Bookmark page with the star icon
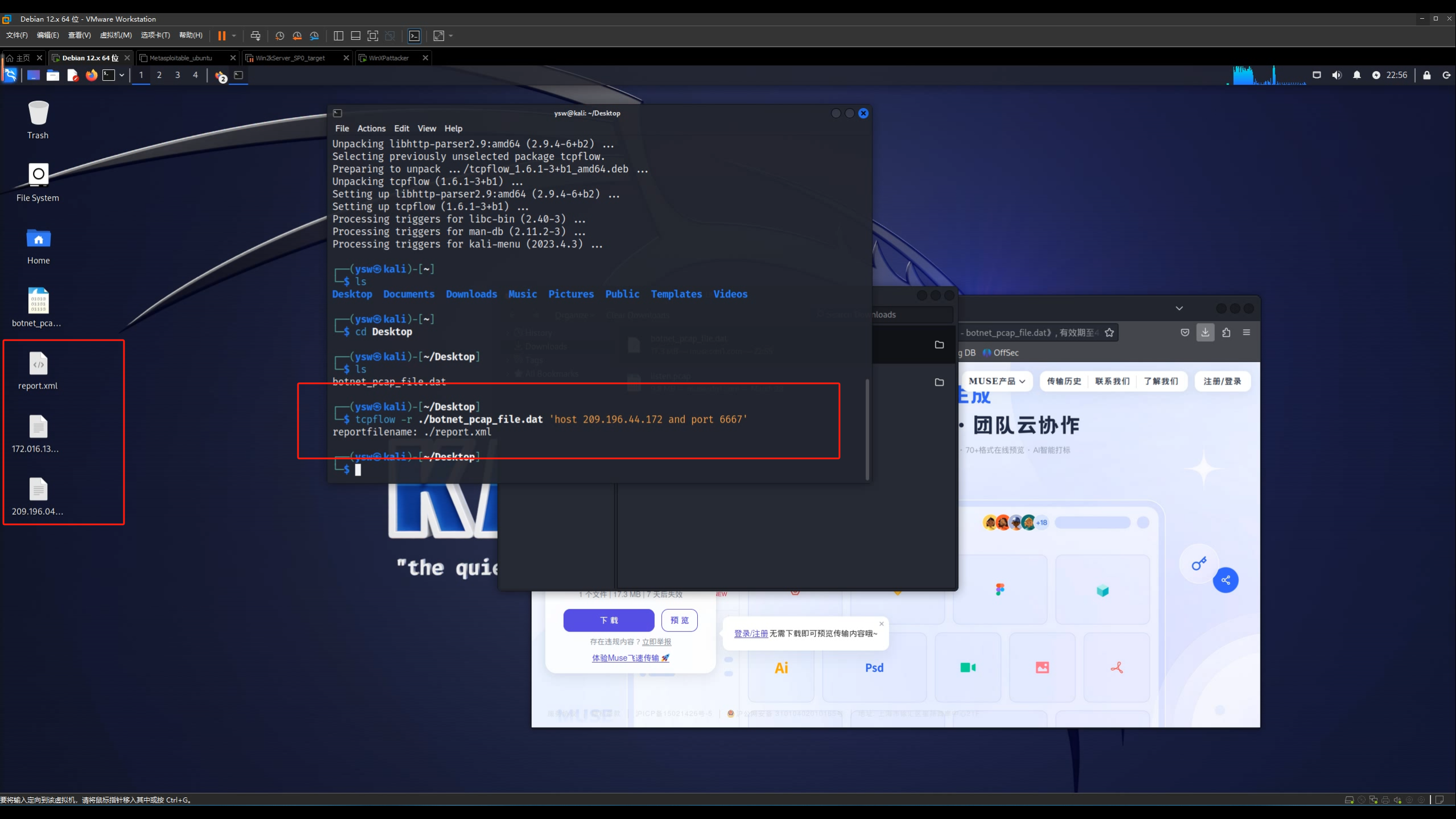The image size is (1456, 819). tap(1109, 333)
